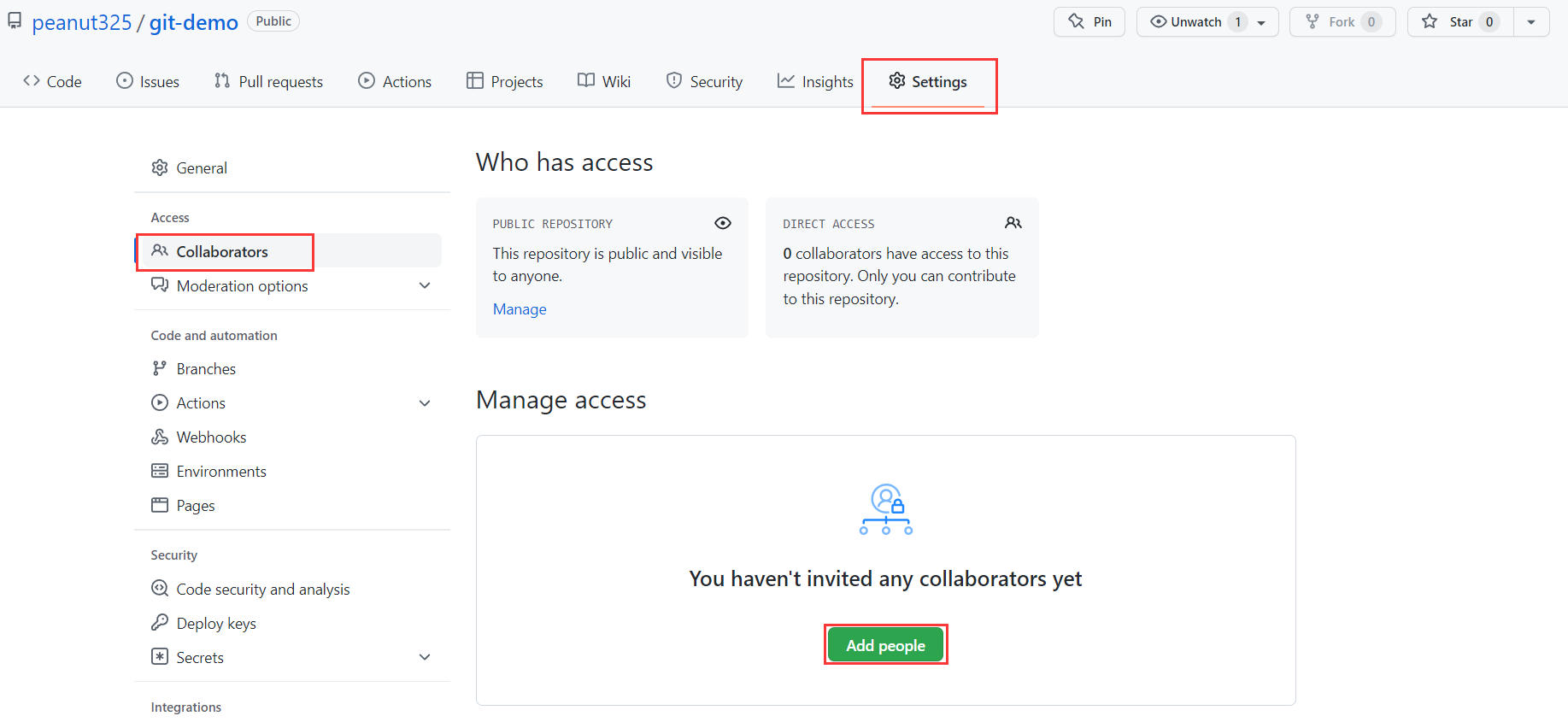Star the repository with the Star button

coord(1460,22)
